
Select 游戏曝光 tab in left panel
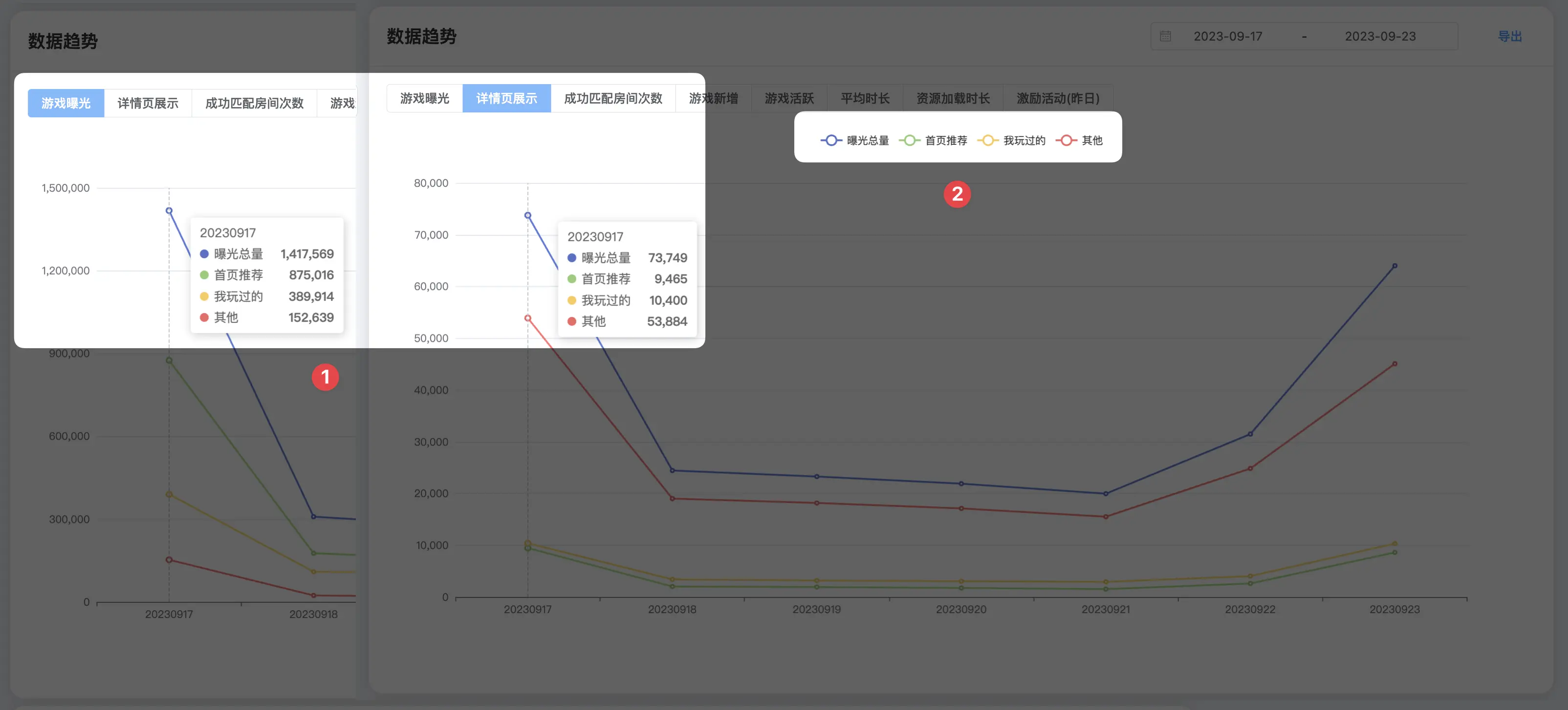coord(65,103)
